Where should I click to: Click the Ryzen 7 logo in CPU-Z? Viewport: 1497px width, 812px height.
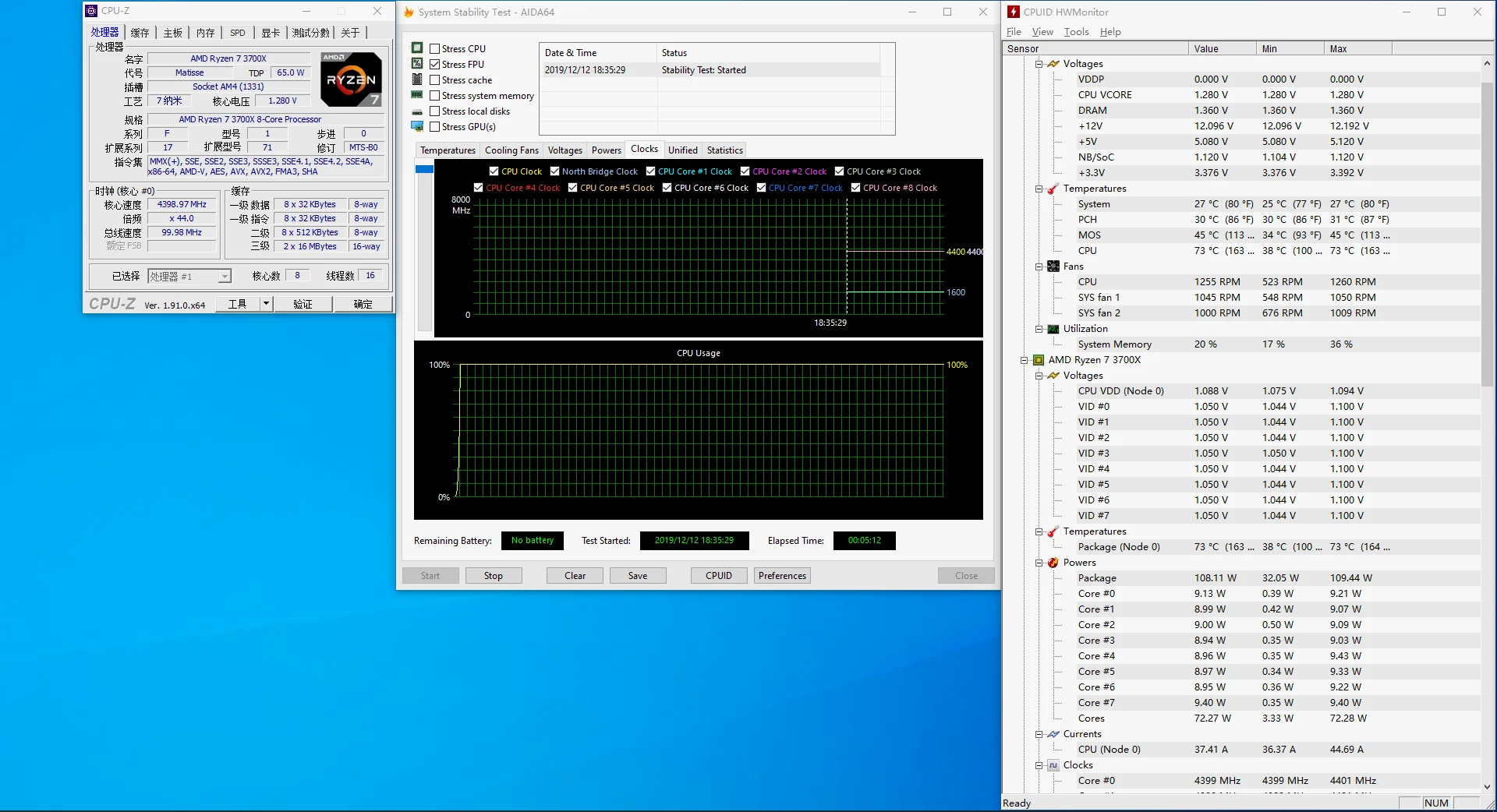351,79
